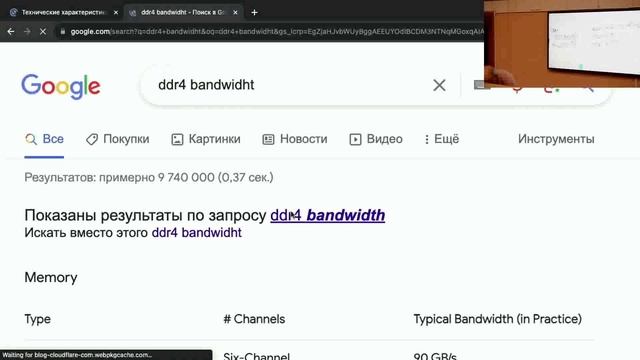Screen dimensions: 640x360
Task: Click the '# Channels' column header
Action: click(x=254, y=319)
